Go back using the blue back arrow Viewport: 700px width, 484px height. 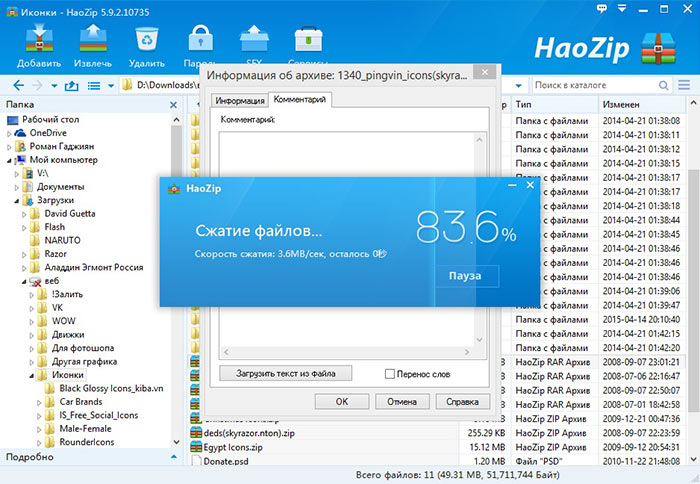(x=18, y=85)
